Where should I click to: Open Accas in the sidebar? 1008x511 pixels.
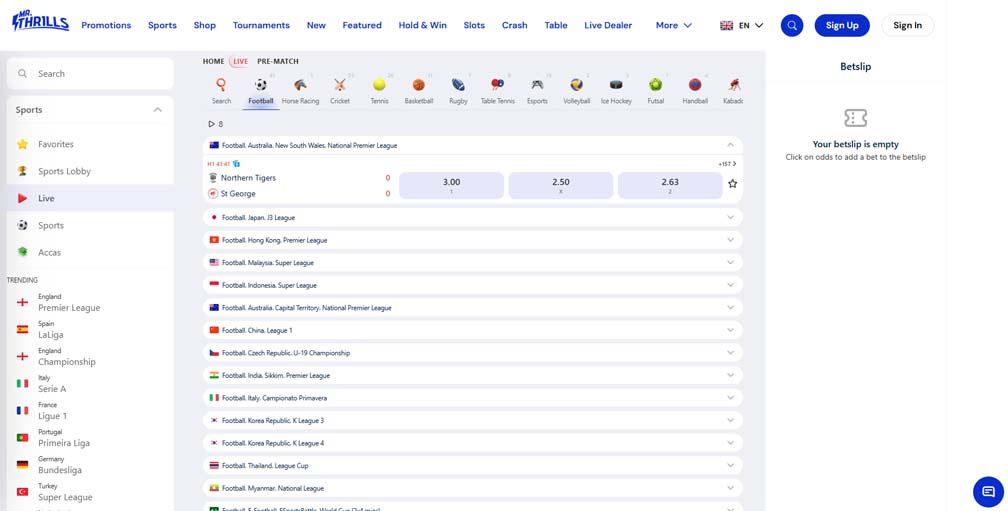click(x=90, y=252)
